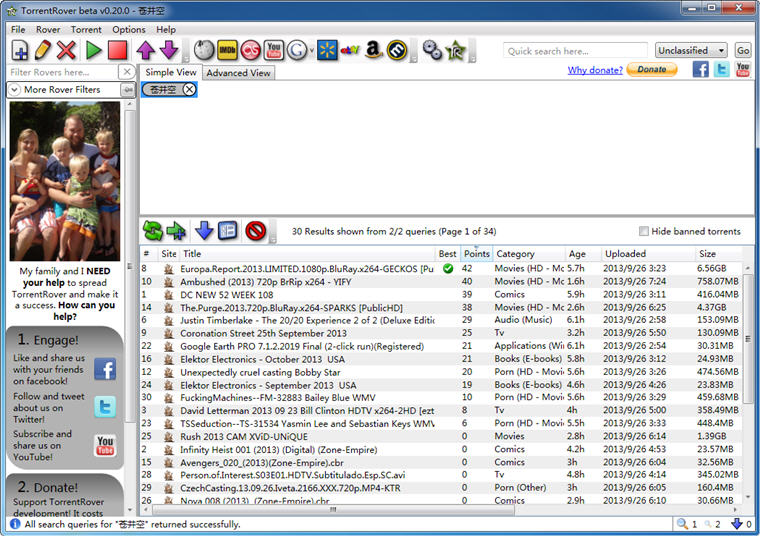Open Walmart lookup icon
The height and width of the screenshot is (536, 760).
pyautogui.click(x=327, y=50)
